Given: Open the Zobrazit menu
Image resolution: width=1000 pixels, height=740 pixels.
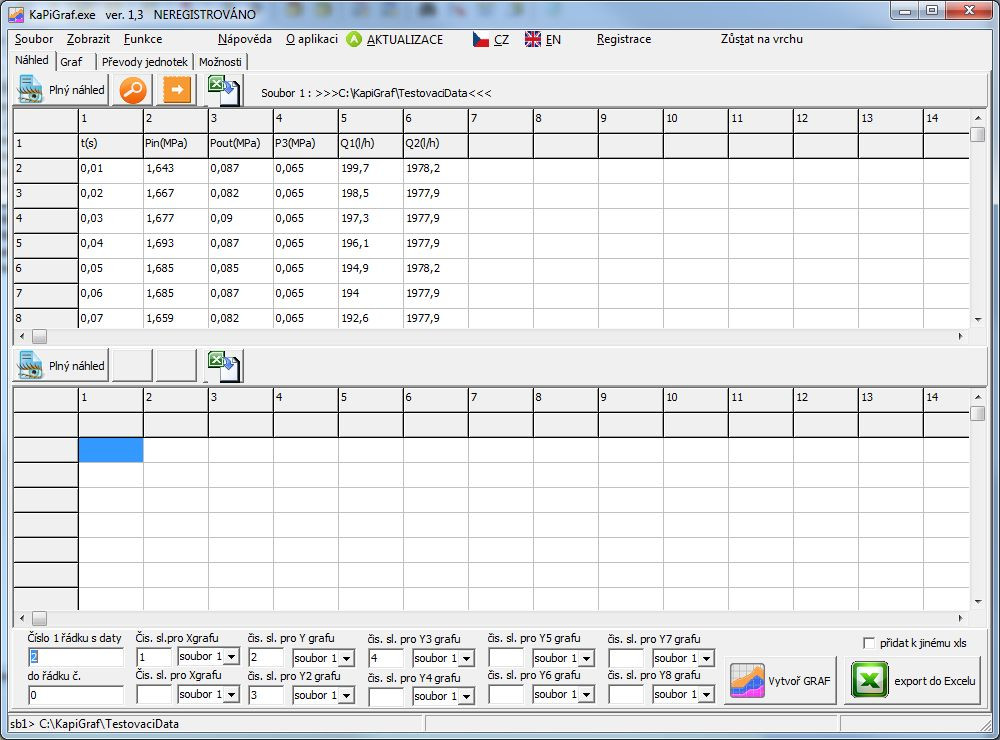Looking at the screenshot, I should click(x=88, y=39).
